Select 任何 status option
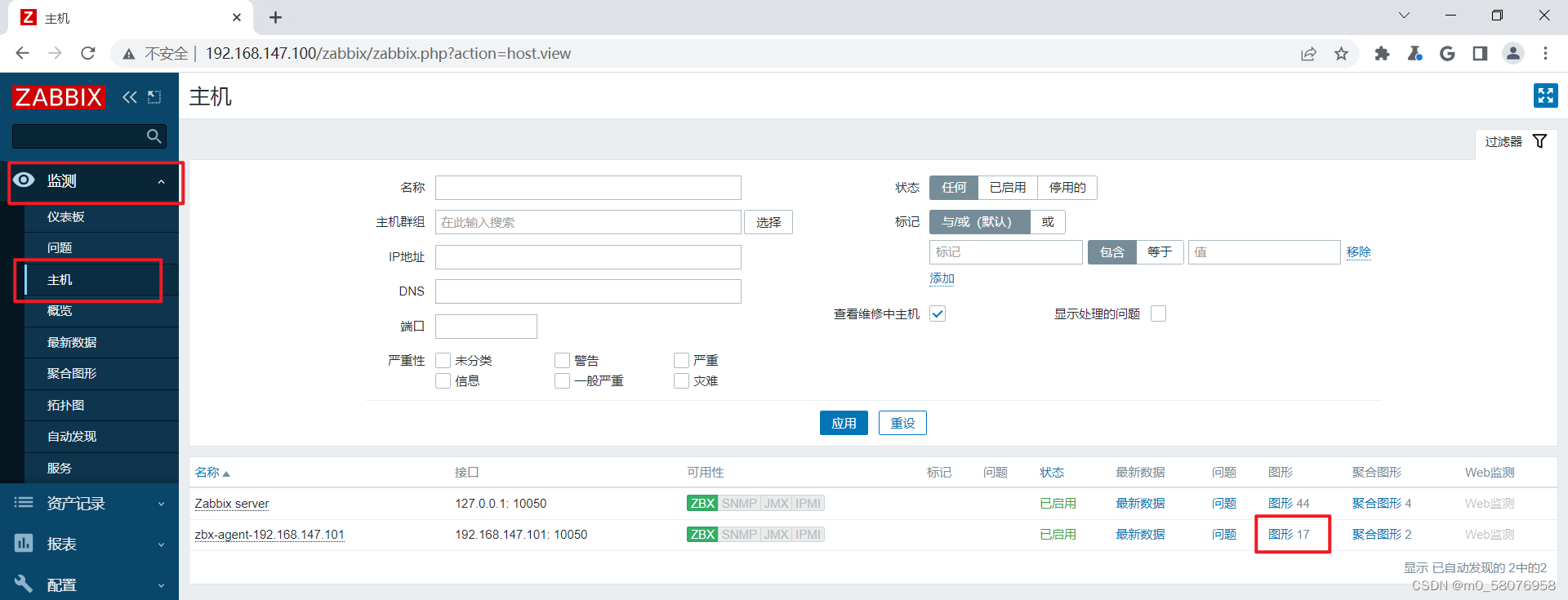Image resolution: width=1568 pixels, height=600 pixels. pos(954,188)
